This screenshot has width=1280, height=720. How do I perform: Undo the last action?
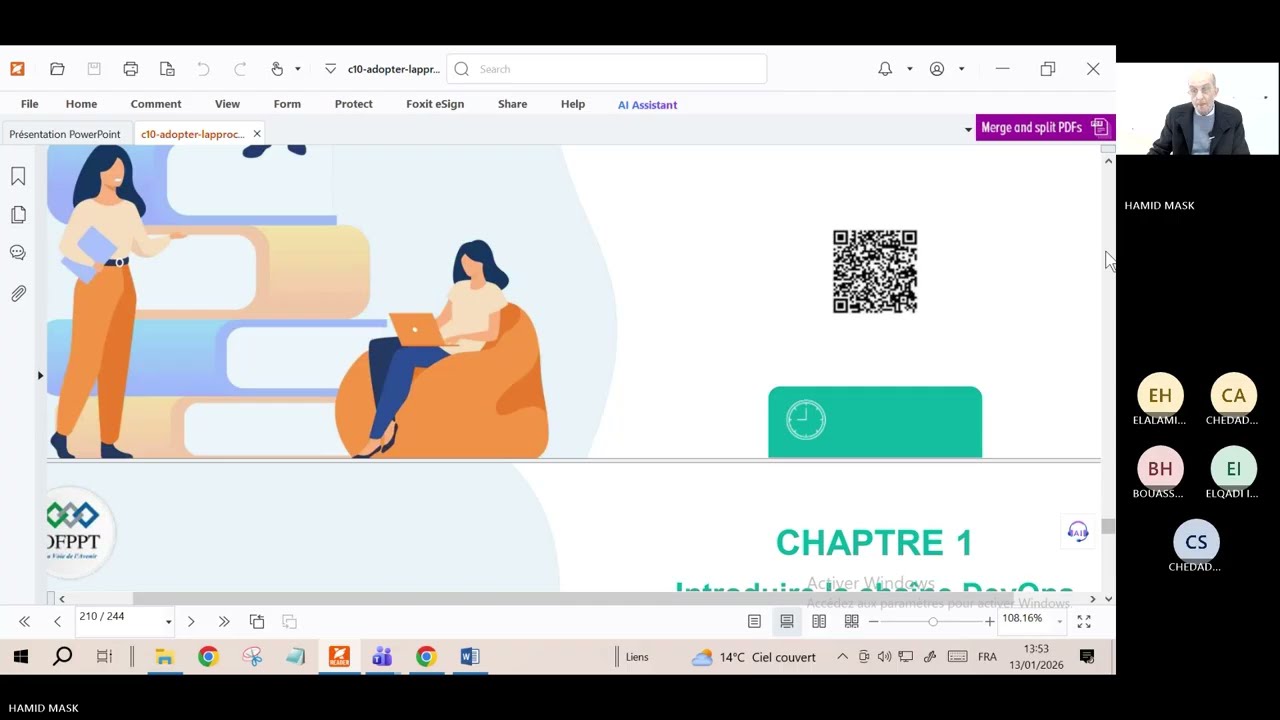pos(203,69)
